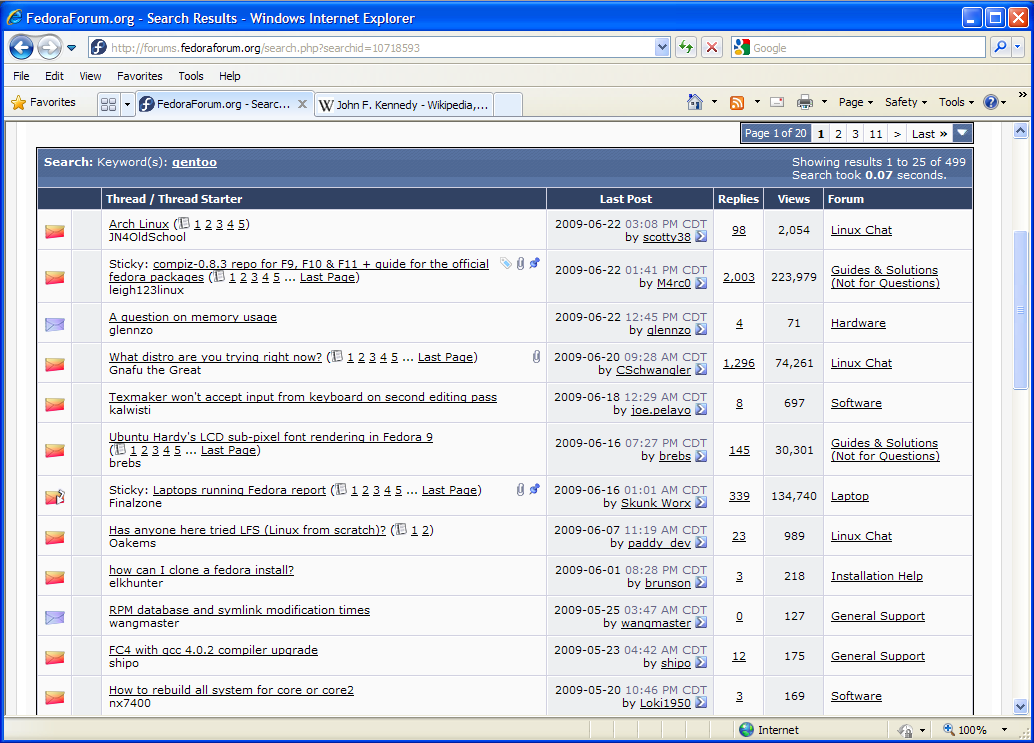Go to last post by M4rc0
1034x743 pixels.
pyautogui.click(x=702, y=283)
